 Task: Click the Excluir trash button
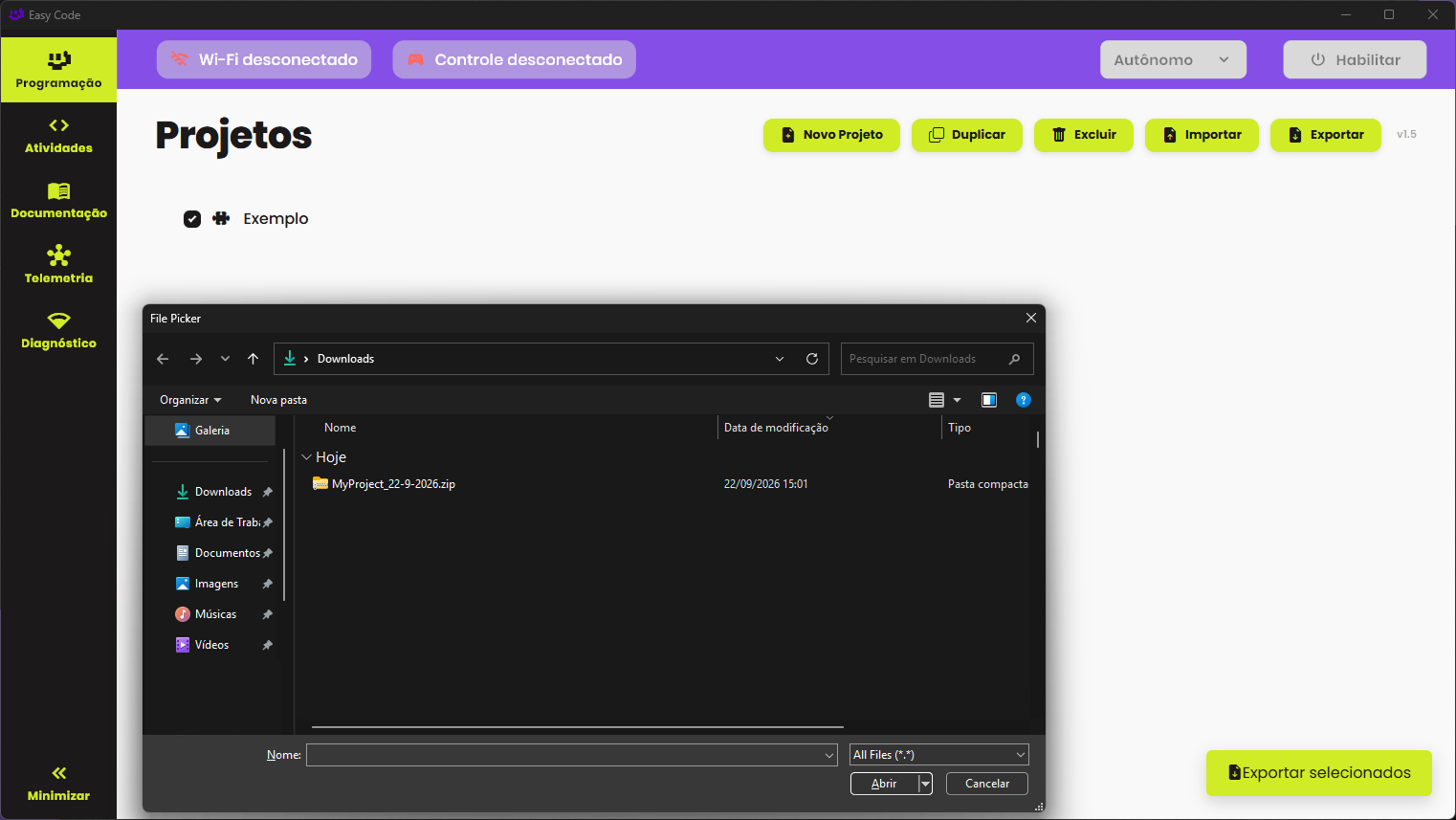[x=1084, y=135]
